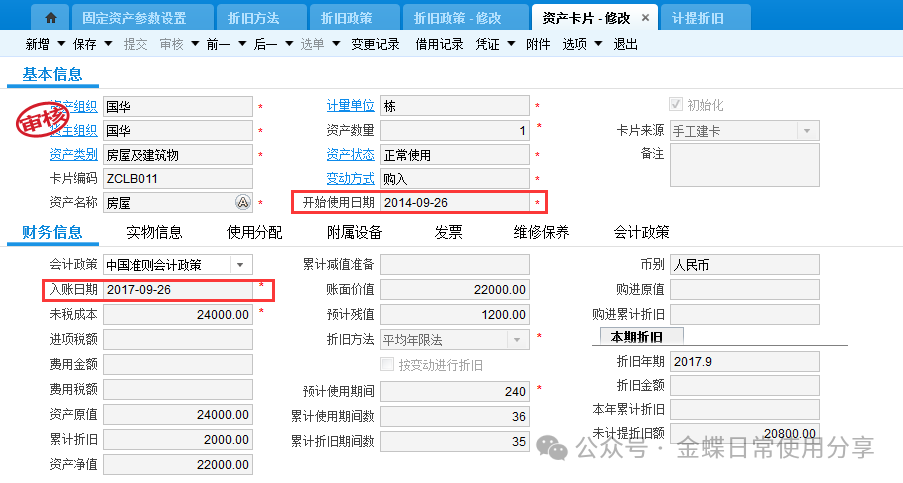Screen dimensions: 903x483
Task: Click the 入账日期 date field
Action: pyautogui.click(x=178, y=290)
